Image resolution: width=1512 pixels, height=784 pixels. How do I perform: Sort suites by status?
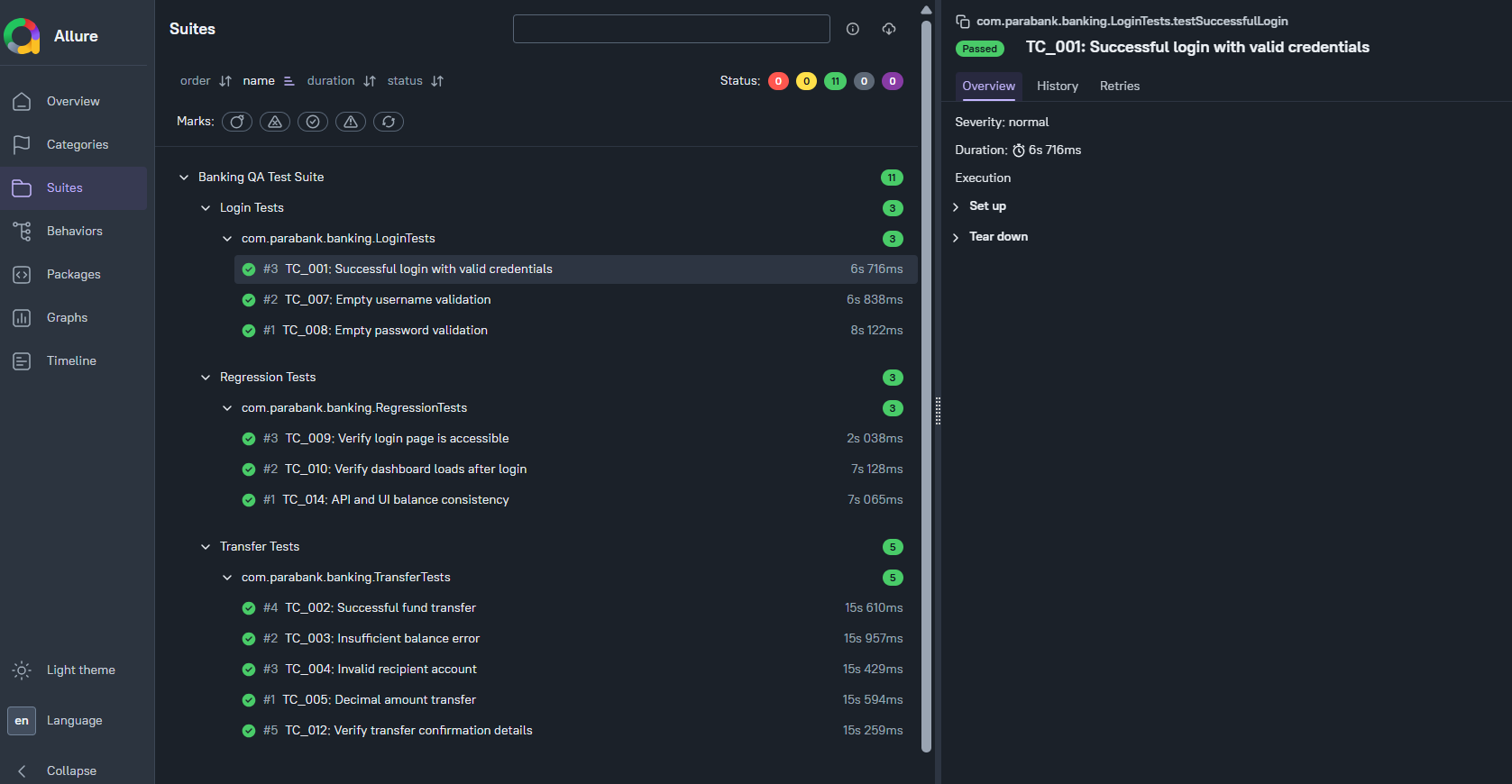[415, 81]
